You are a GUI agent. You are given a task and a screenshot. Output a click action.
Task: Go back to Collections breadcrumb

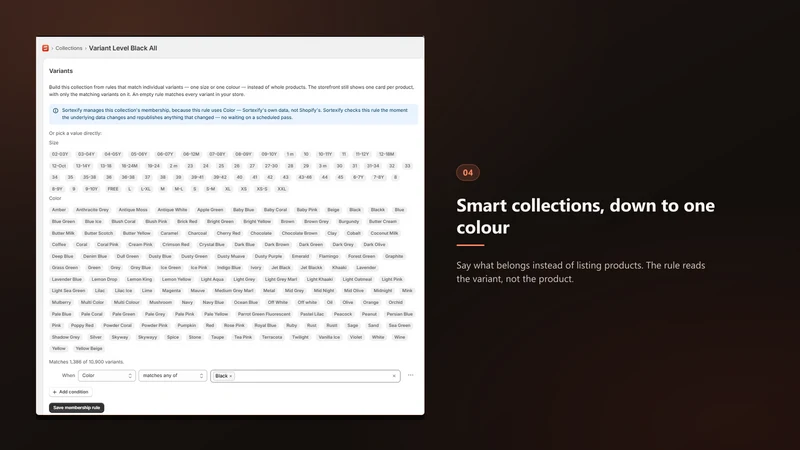coord(69,48)
